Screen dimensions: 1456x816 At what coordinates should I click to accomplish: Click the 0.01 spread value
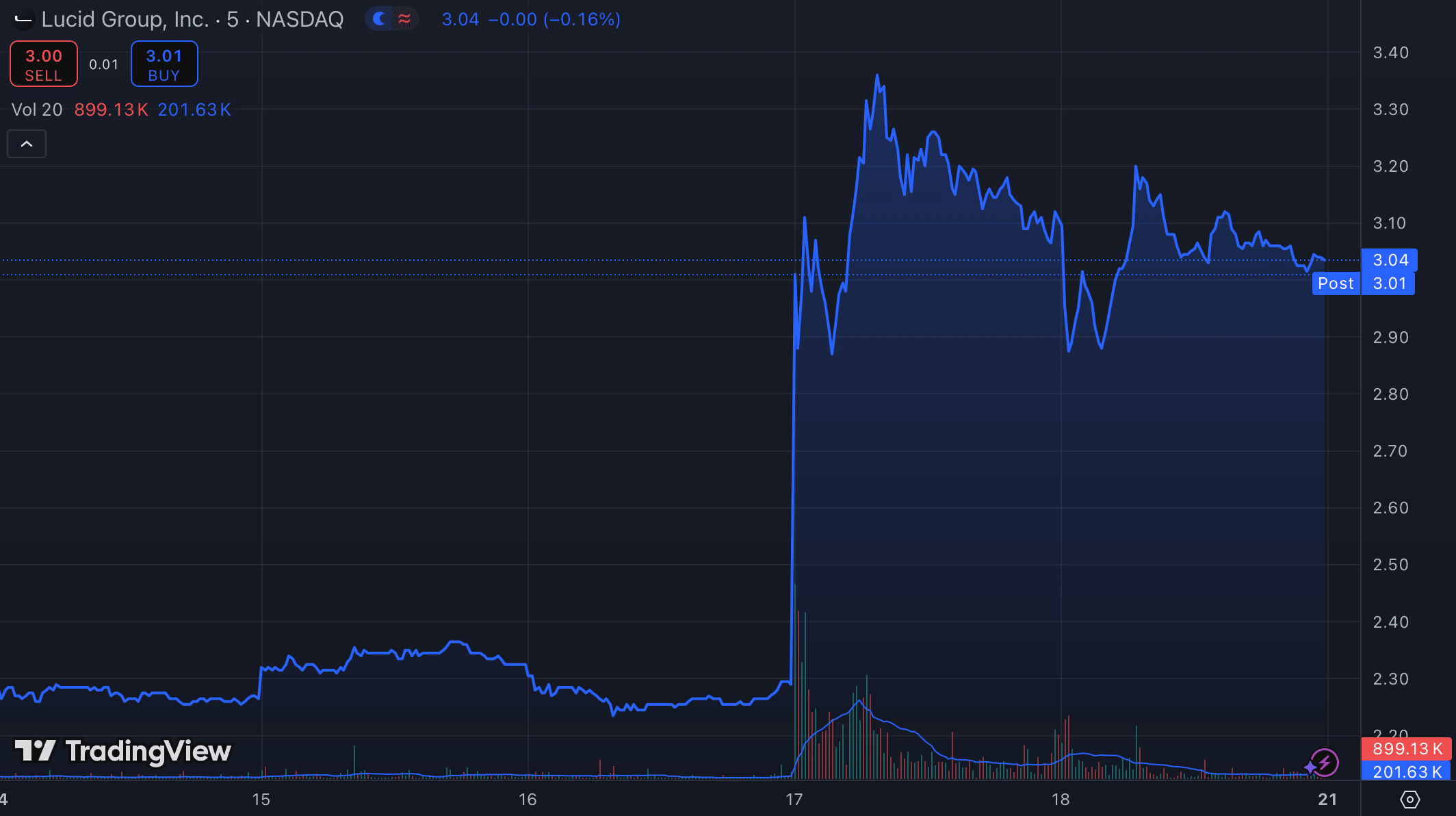(104, 64)
